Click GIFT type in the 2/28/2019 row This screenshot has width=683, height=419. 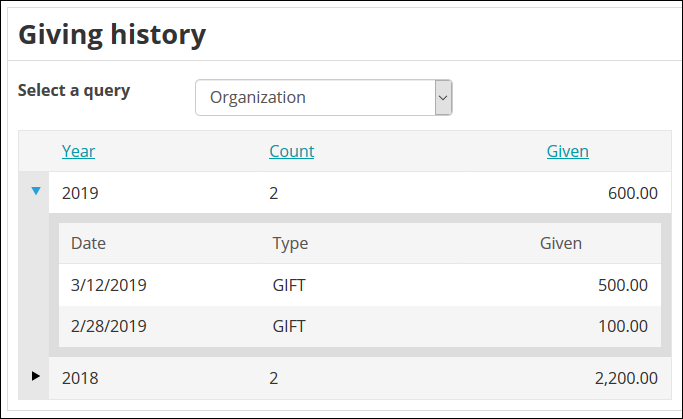click(289, 326)
